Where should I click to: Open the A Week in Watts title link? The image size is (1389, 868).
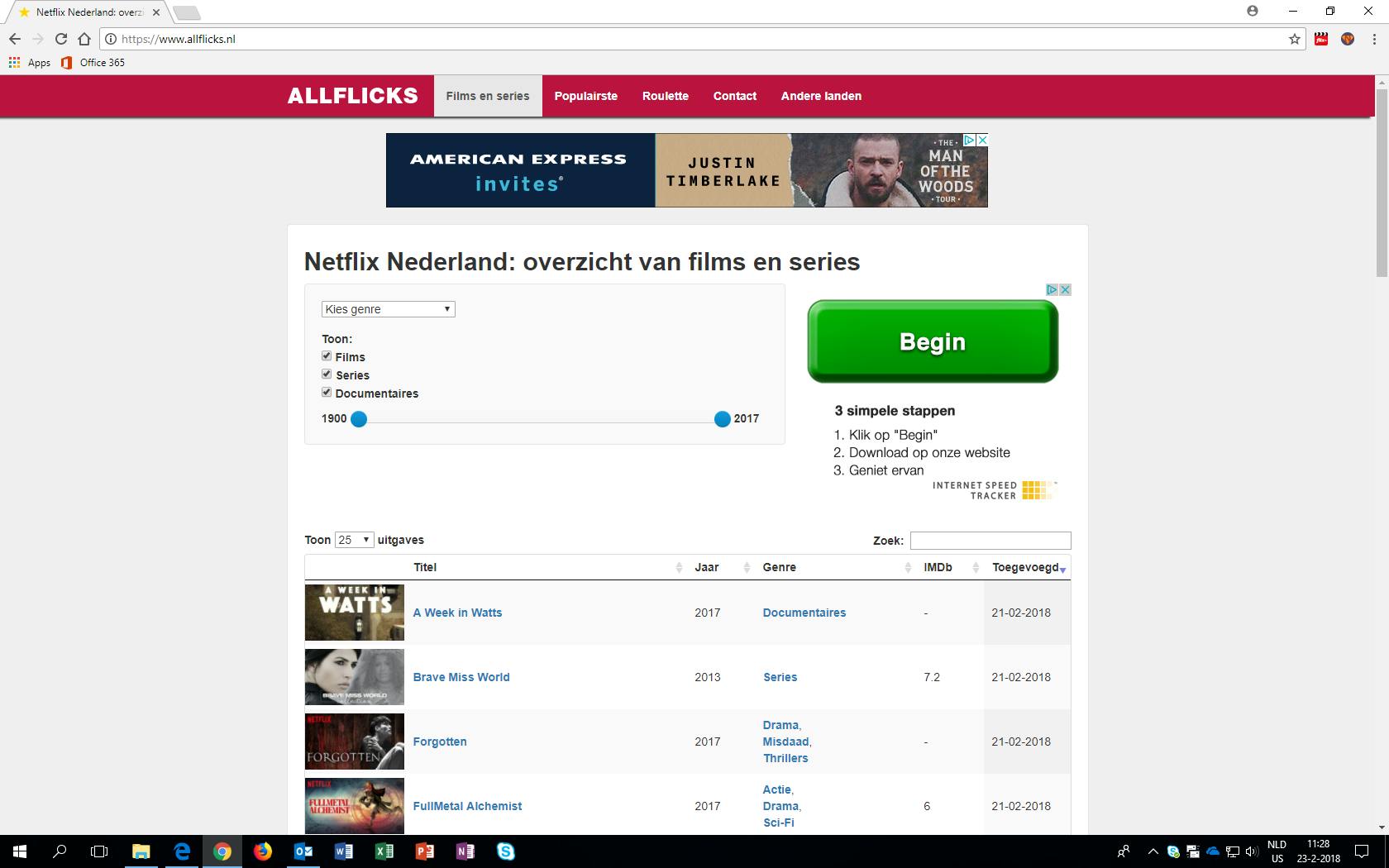point(457,613)
